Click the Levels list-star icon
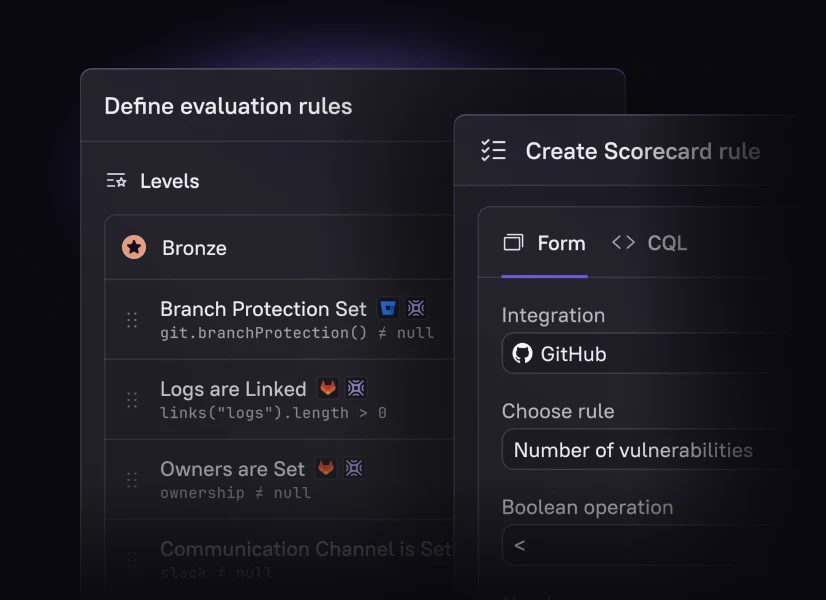Screen dimensions: 826x600 click(x=117, y=181)
